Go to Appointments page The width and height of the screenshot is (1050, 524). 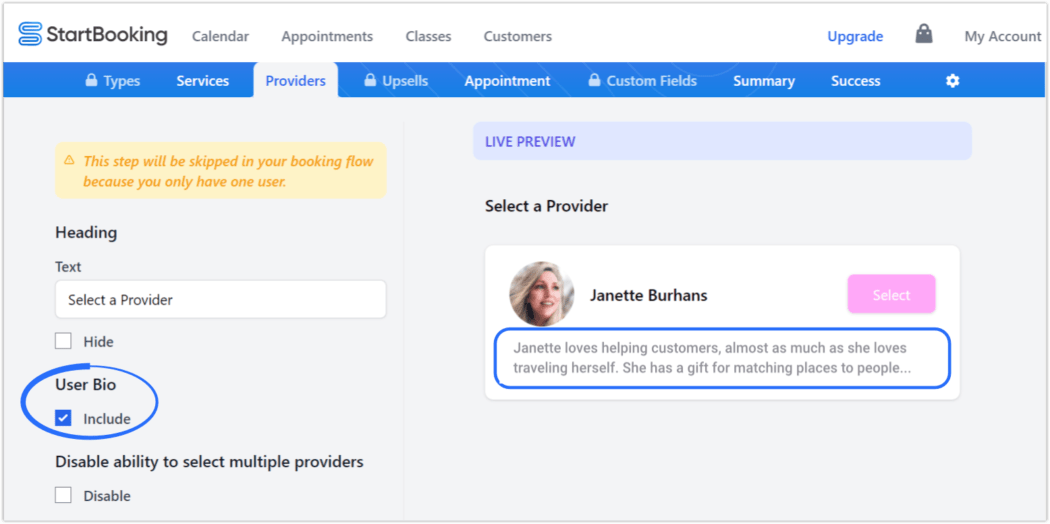pos(327,36)
